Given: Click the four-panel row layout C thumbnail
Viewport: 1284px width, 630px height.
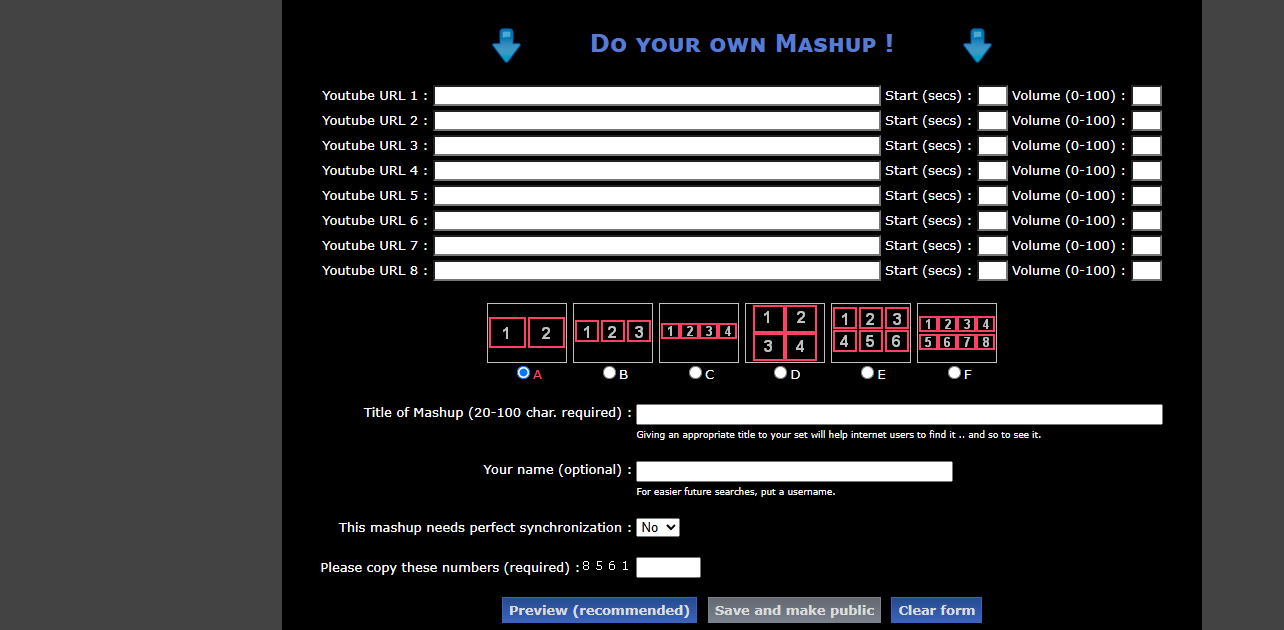Looking at the screenshot, I should (698, 333).
